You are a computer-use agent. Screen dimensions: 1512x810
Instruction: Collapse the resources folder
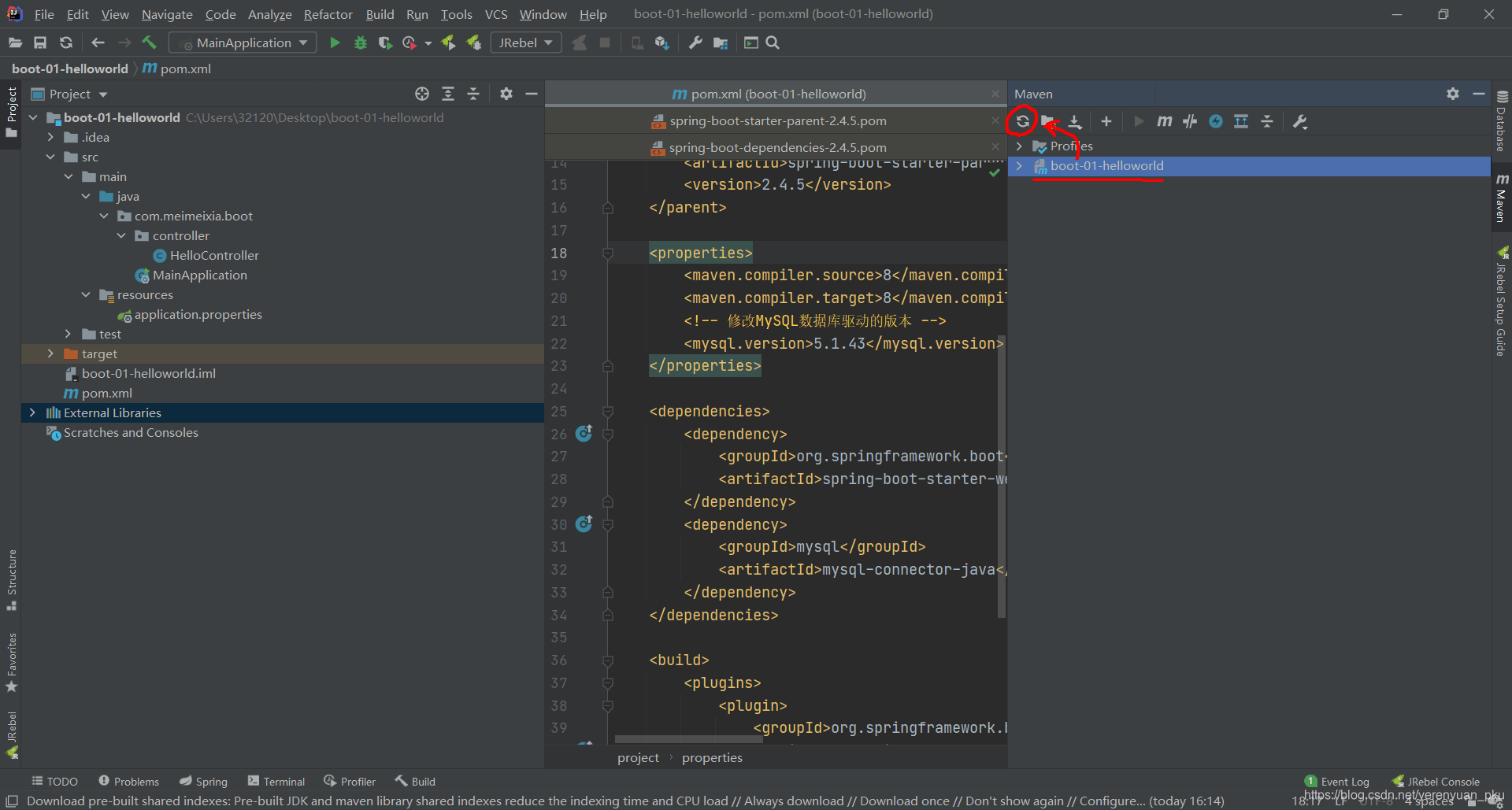click(86, 294)
